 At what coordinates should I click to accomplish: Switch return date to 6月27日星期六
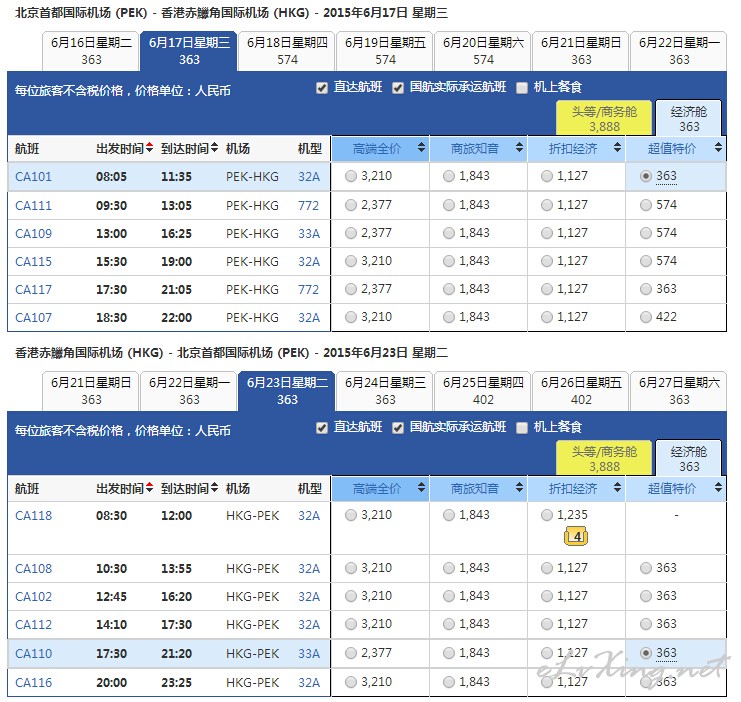[x=679, y=391]
